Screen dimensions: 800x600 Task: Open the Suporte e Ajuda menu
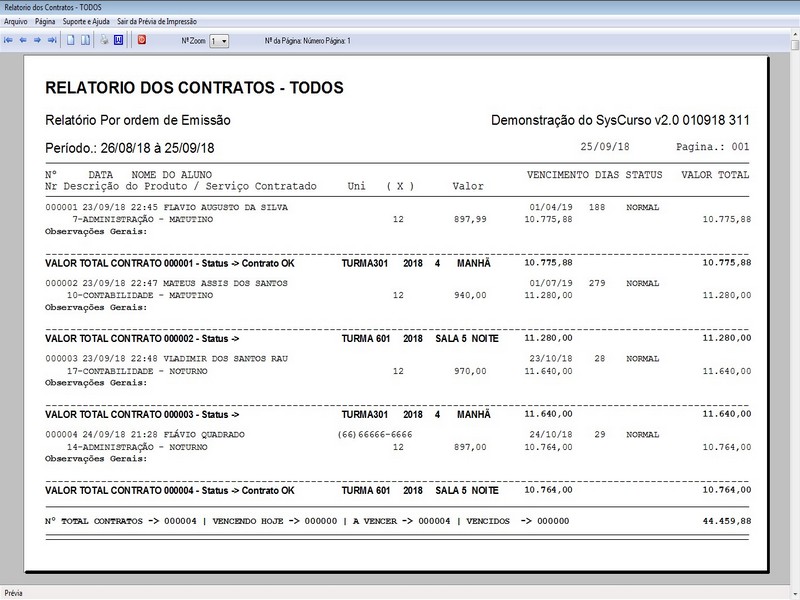pos(86,21)
